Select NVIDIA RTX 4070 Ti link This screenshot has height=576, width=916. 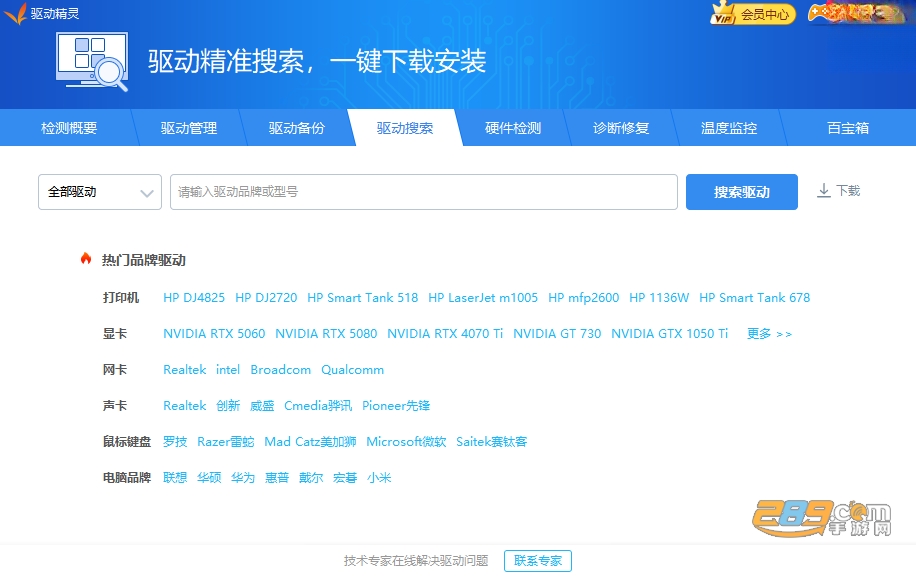pos(445,334)
